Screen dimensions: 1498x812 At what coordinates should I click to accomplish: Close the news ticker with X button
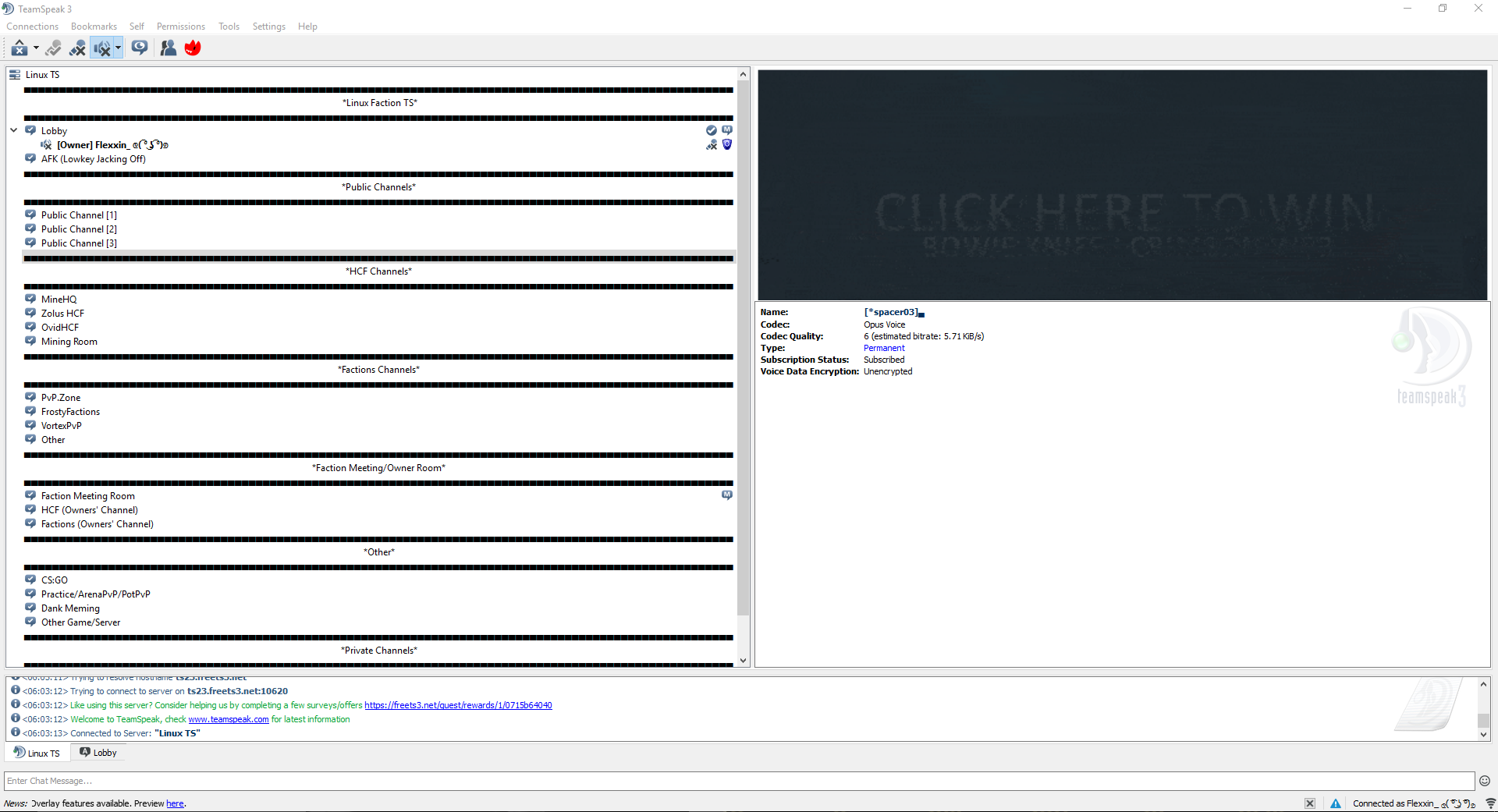click(x=1310, y=803)
